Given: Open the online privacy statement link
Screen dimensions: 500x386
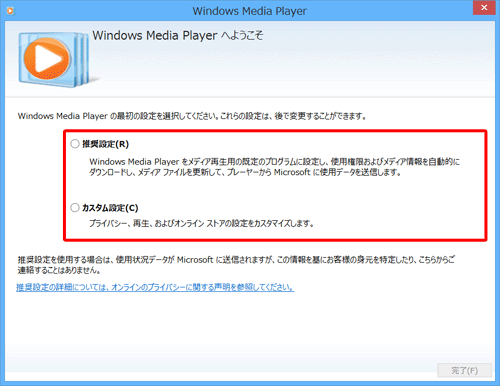Looking at the screenshot, I should (155, 287).
